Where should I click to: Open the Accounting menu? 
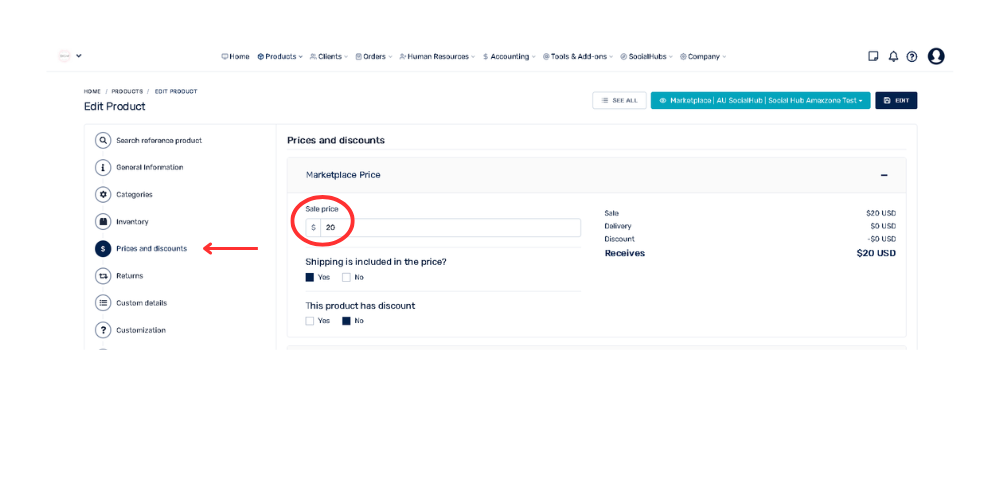(x=510, y=56)
